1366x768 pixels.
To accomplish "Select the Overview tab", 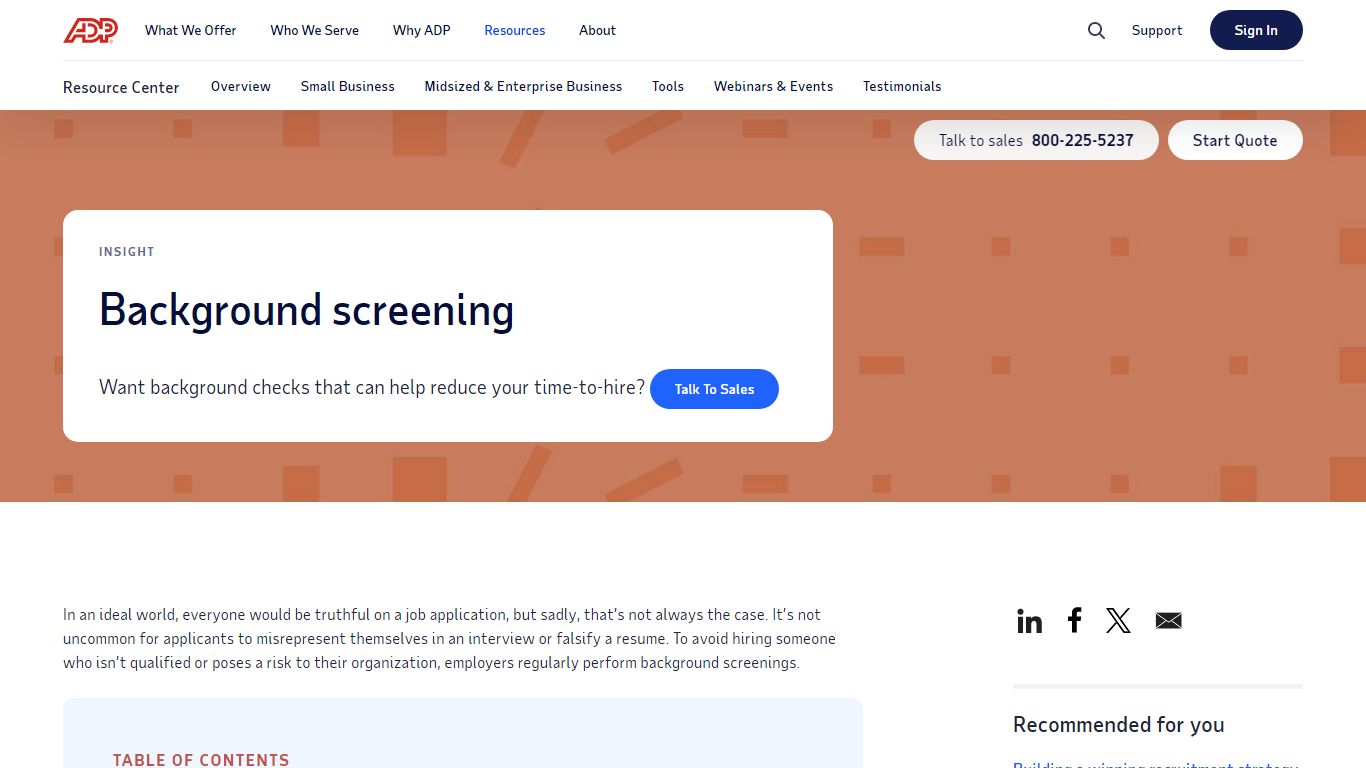I will (241, 86).
